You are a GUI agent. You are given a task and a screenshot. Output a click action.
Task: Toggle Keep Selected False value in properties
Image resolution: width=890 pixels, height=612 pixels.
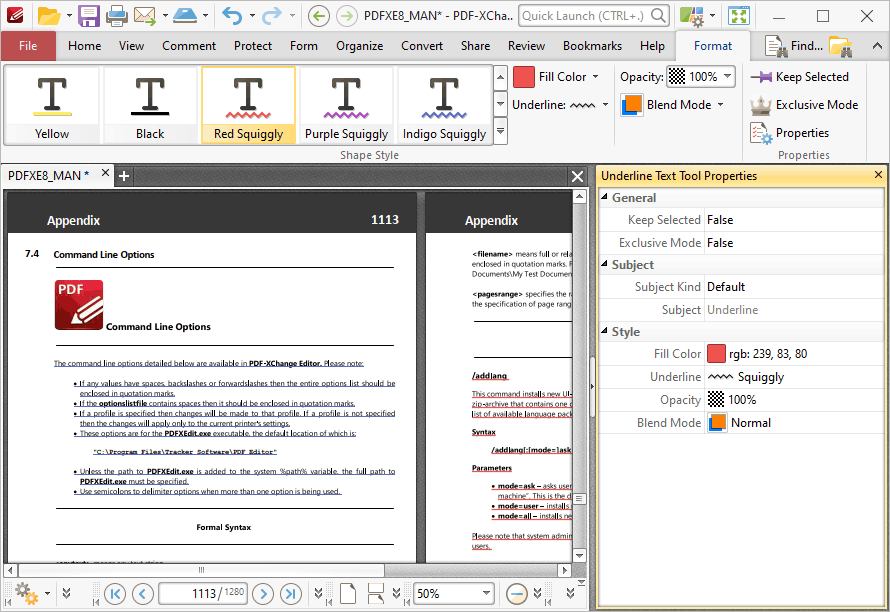pos(794,220)
